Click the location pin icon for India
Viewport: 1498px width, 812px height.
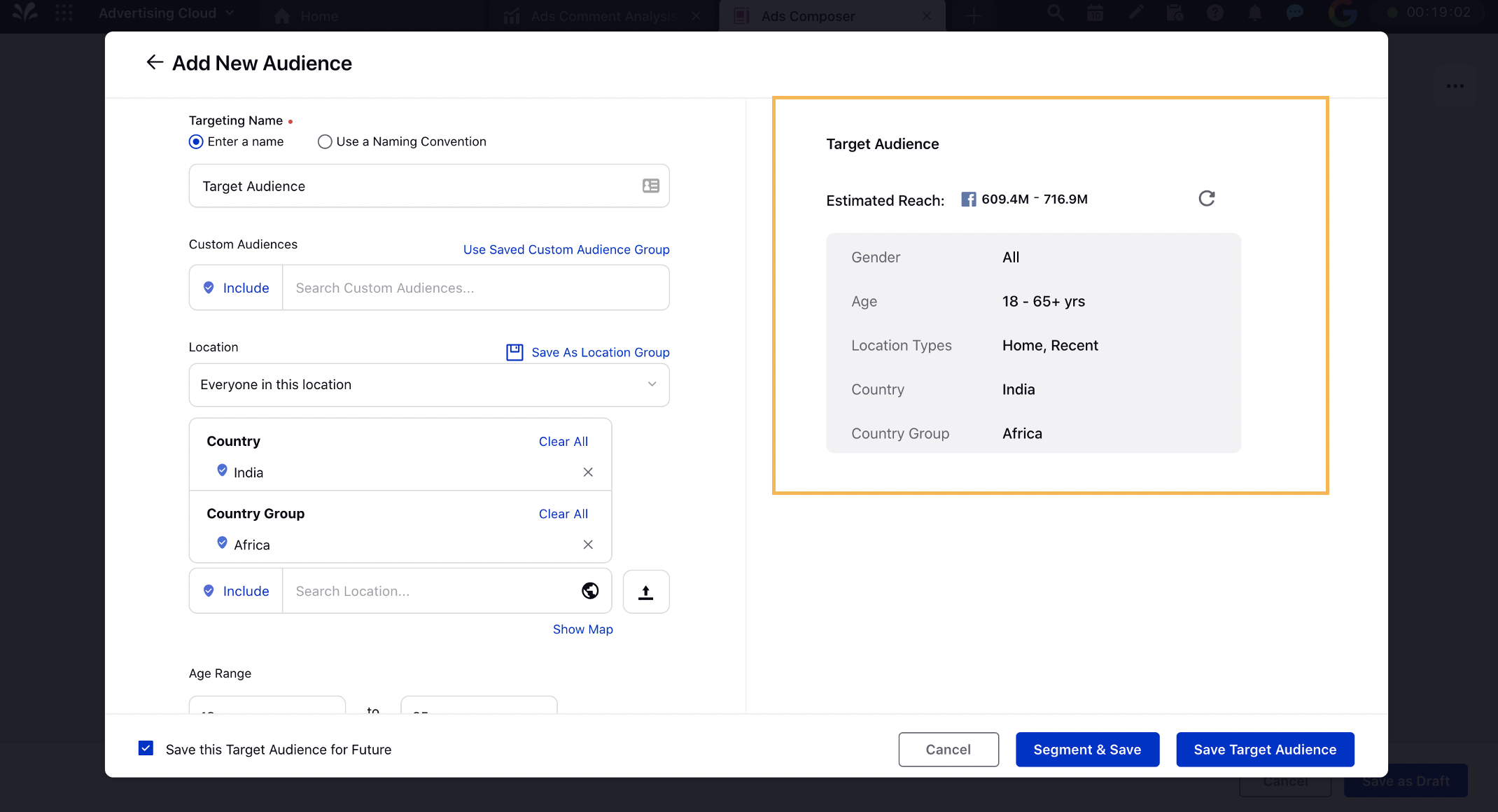click(x=222, y=471)
